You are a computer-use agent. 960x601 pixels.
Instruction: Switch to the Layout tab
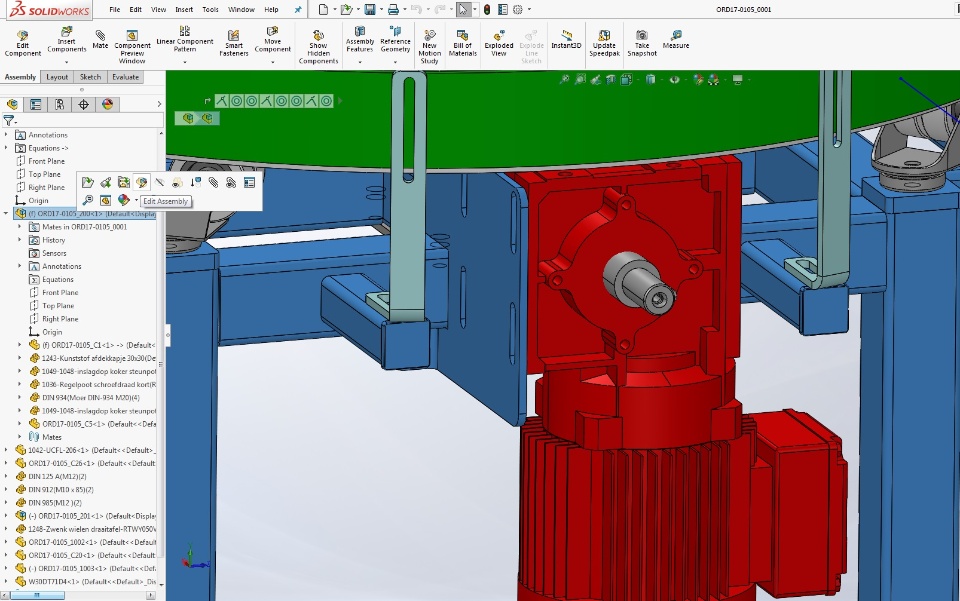click(x=57, y=77)
